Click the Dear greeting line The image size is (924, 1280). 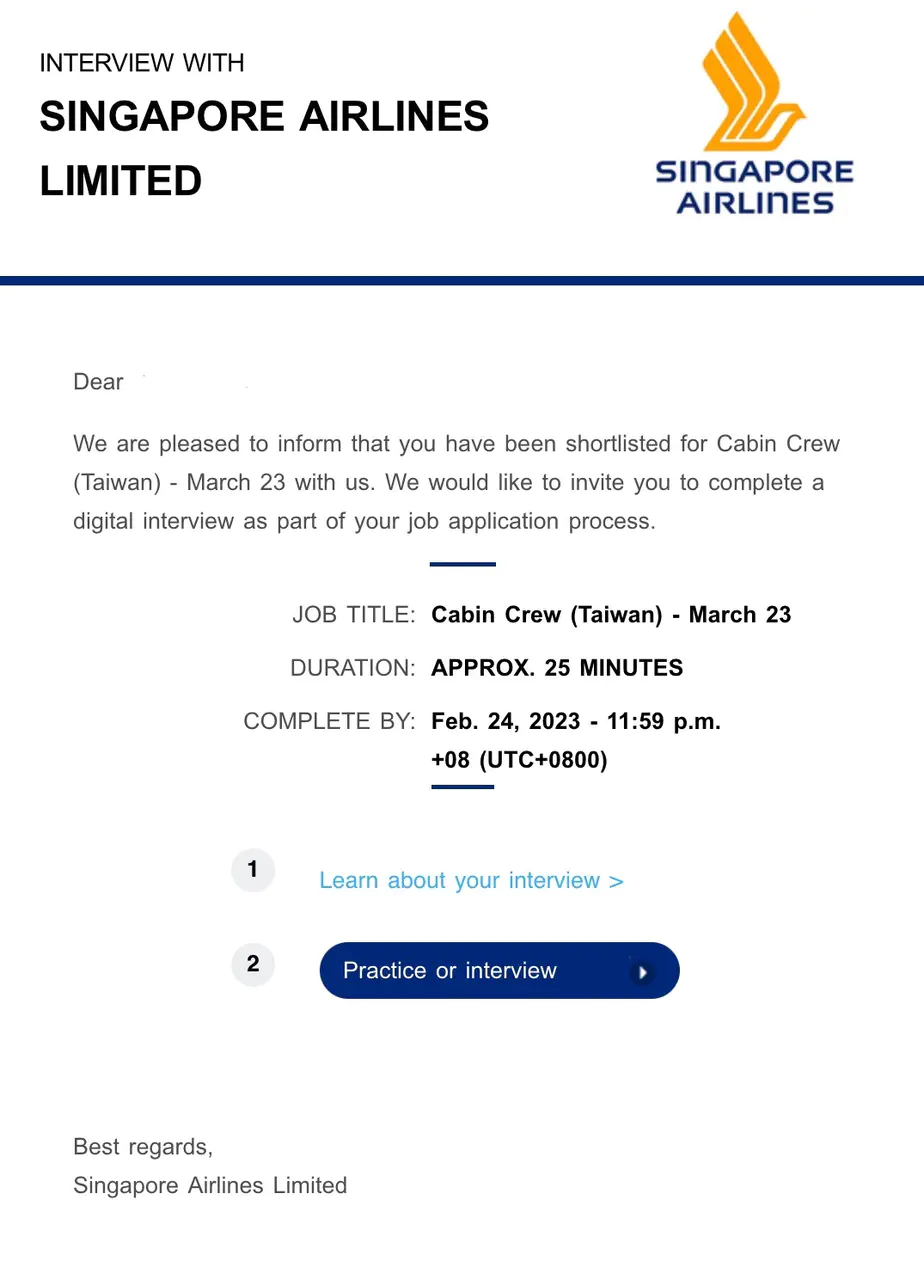click(98, 382)
